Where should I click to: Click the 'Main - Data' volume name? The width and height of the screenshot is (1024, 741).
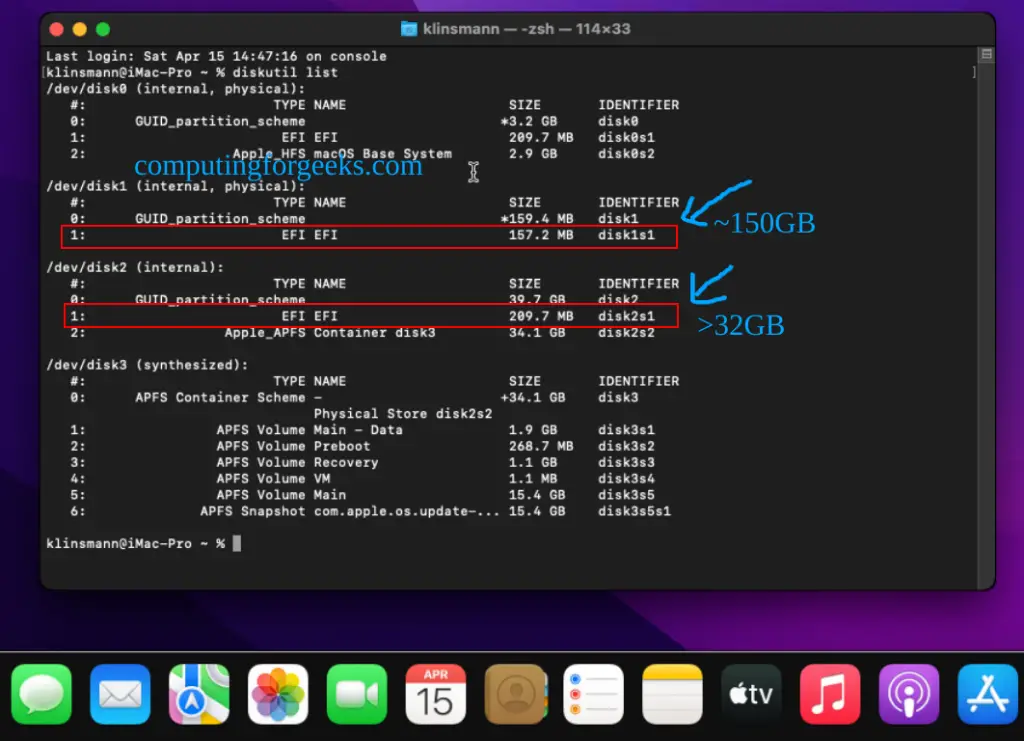359,430
